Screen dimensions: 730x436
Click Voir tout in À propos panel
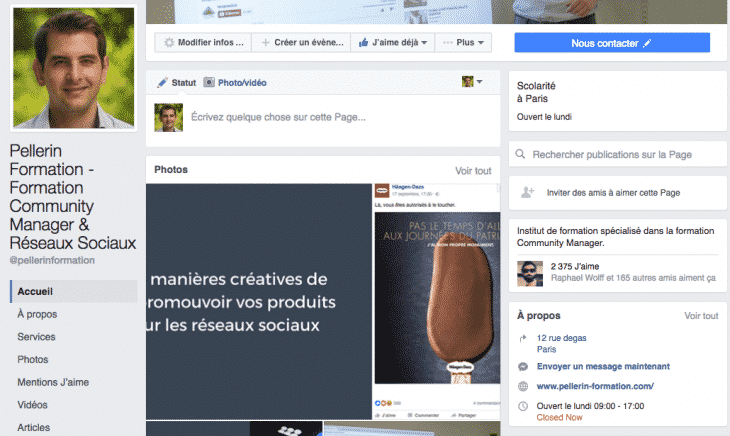coord(701,316)
